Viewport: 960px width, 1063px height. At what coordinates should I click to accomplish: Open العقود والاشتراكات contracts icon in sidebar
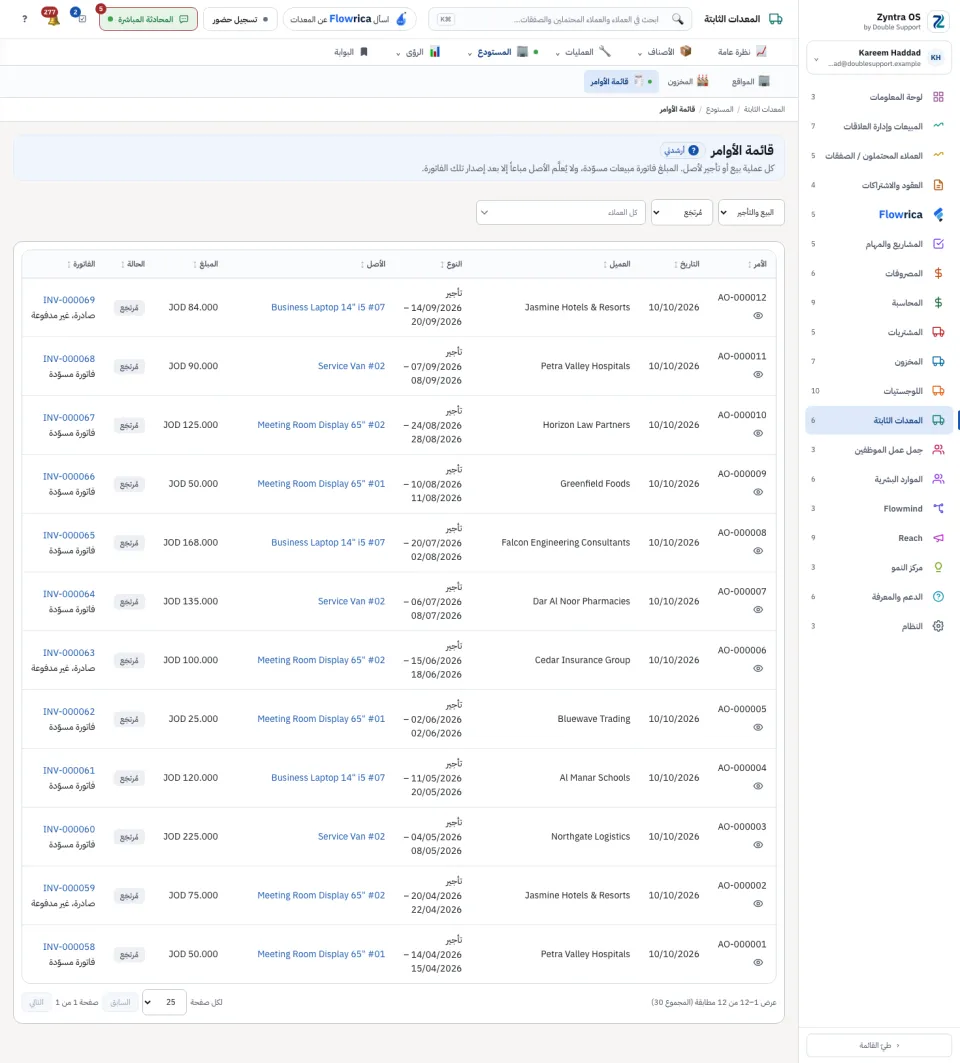pyautogui.click(x=938, y=185)
